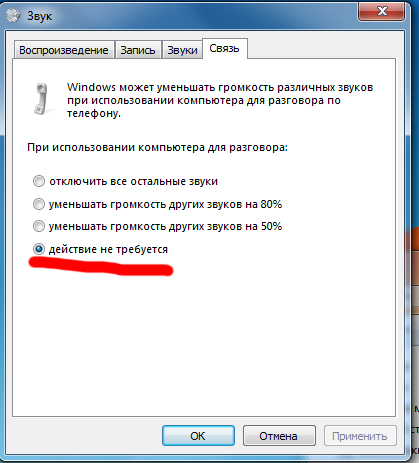Close the Звук dialog window

point(381,11)
